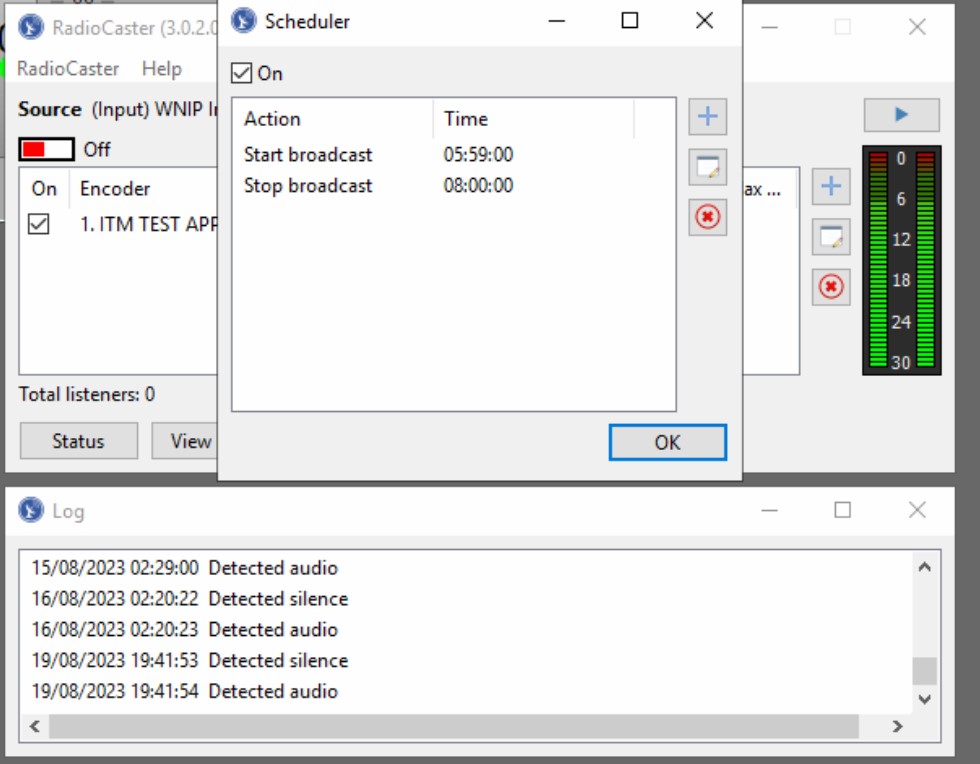Edit the selected scheduler action
Viewport: 980px width, 764px height.
pyautogui.click(x=708, y=167)
